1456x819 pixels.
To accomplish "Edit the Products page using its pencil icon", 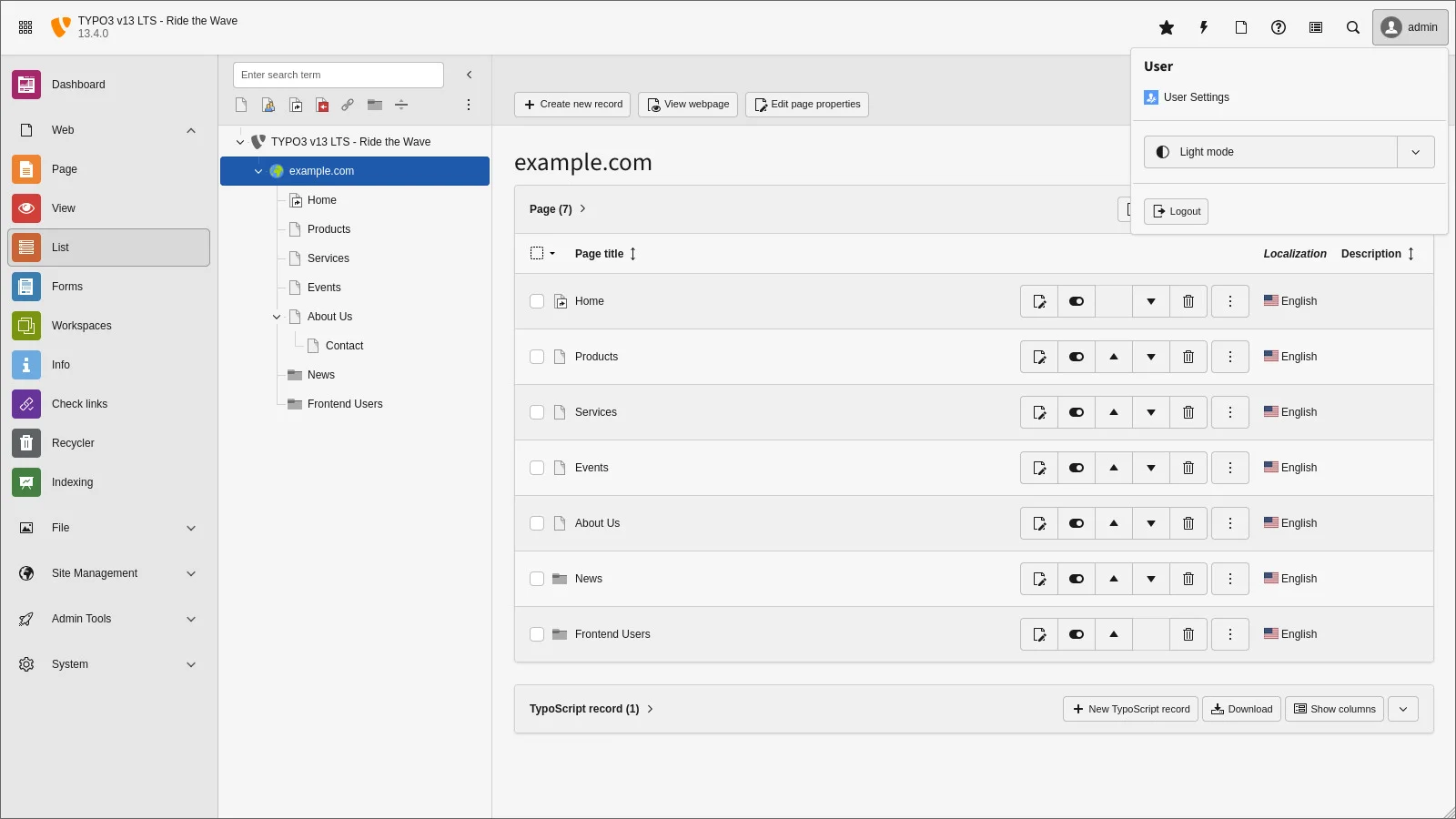I will click(x=1039, y=357).
